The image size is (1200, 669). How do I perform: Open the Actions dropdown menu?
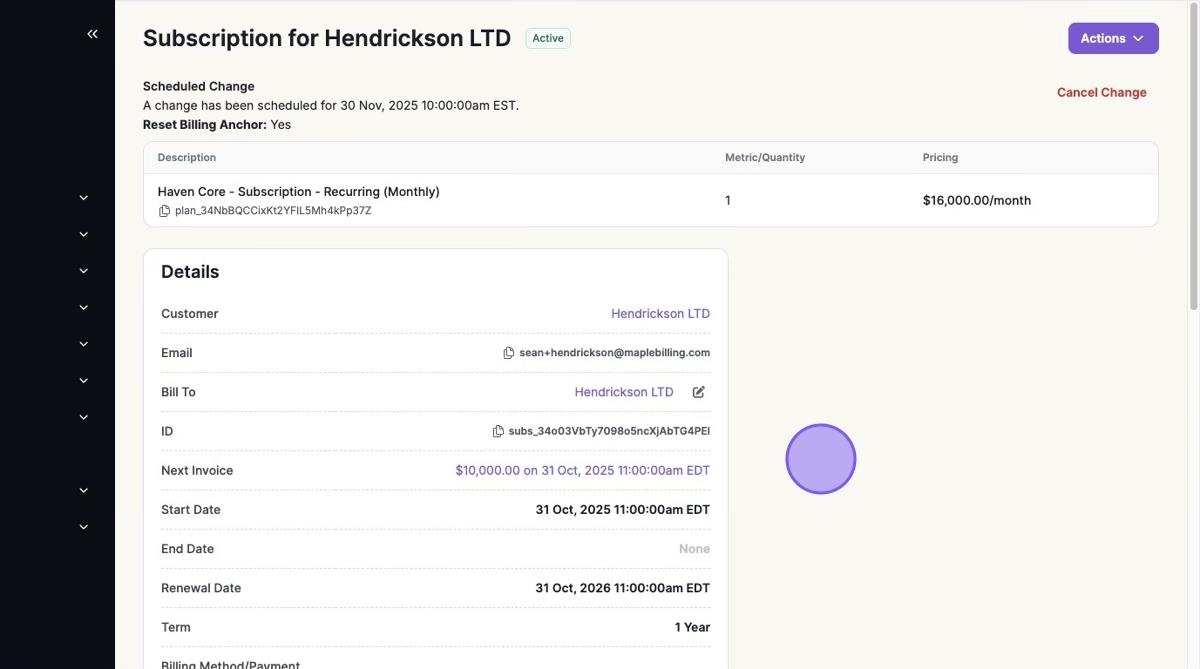1112,38
